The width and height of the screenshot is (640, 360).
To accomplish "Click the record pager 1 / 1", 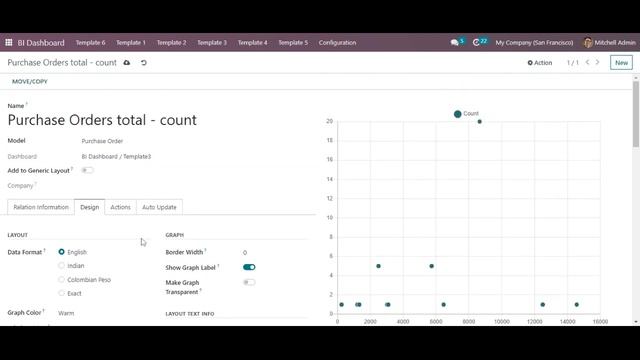I will [x=573, y=63].
